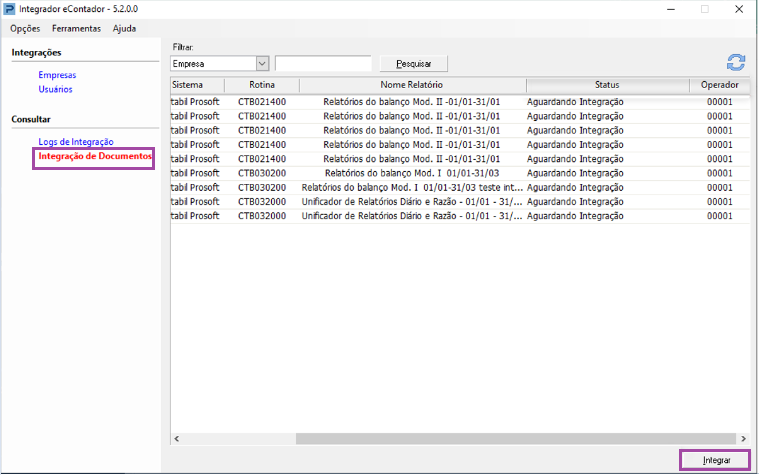Select Integração de Documentos link
Viewport: 759px width, 475px height.
(x=95, y=156)
